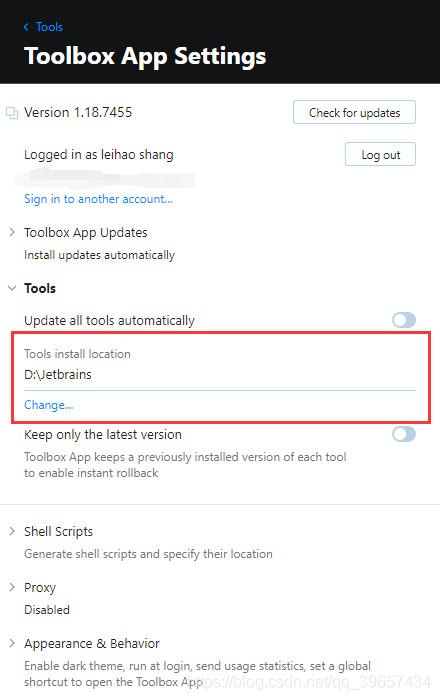
Task: Go back via the Tools link
Action: [49, 27]
